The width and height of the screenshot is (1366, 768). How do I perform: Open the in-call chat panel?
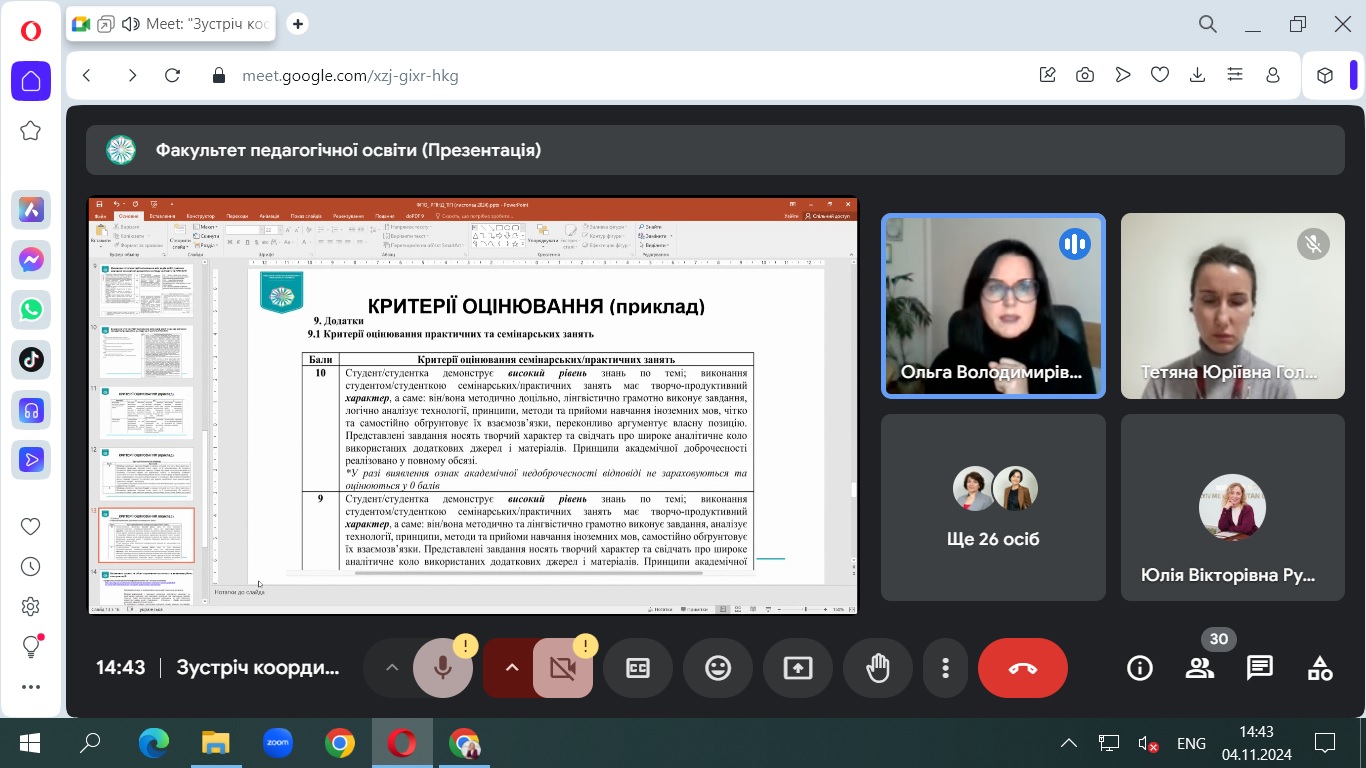1259,668
